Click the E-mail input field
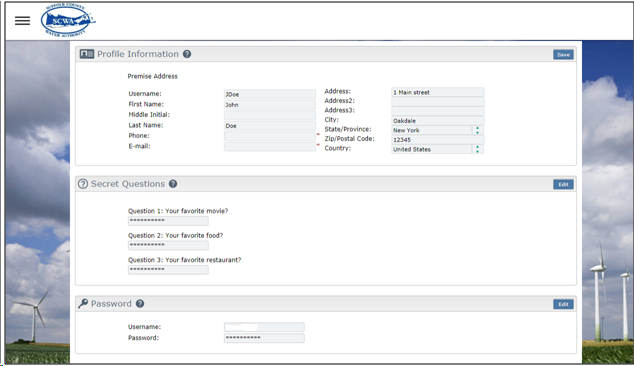 (x=270, y=147)
